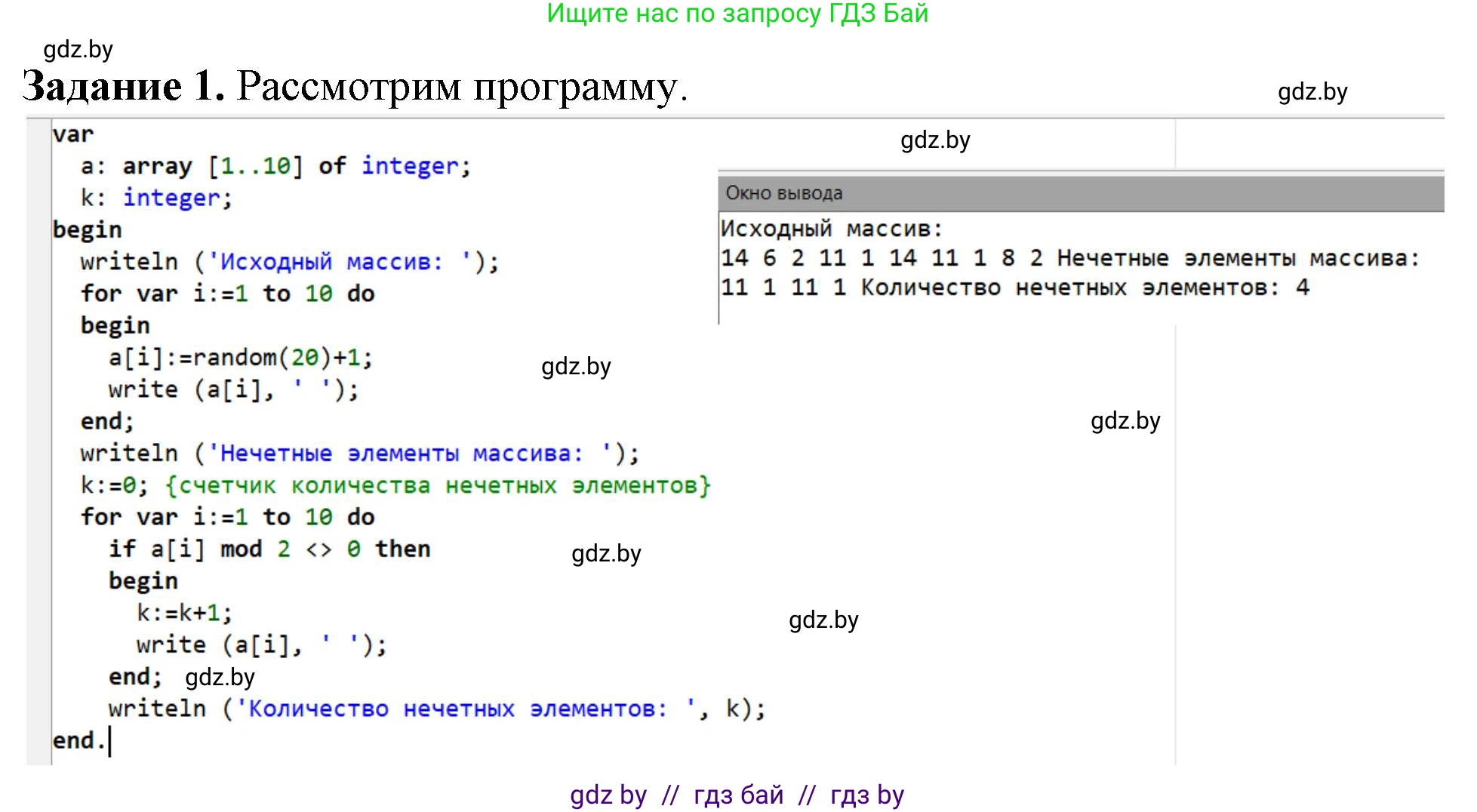Click the writeln 'Исходный массив: ' code line
Screen dimensions: 1477x812
point(289,262)
